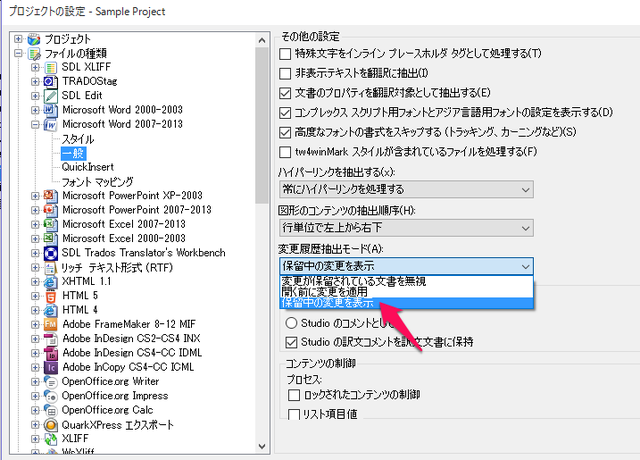Select the TRADOStag file type icon
This screenshot has height=460, width=640.
51,82
